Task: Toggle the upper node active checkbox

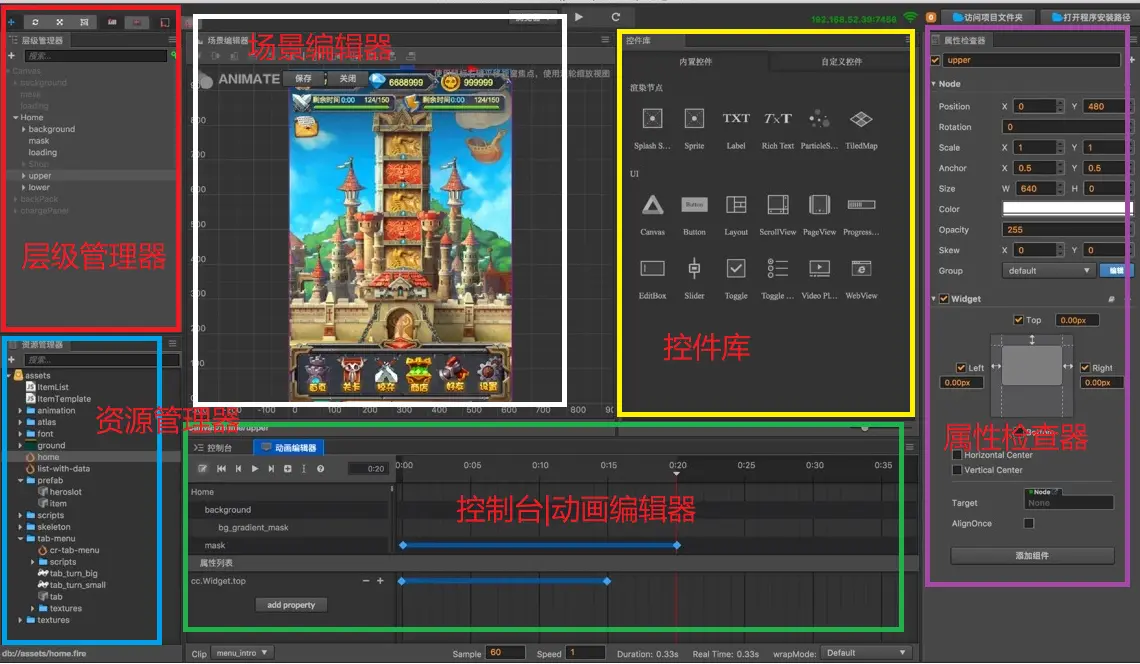Action: tap(936, 60)
